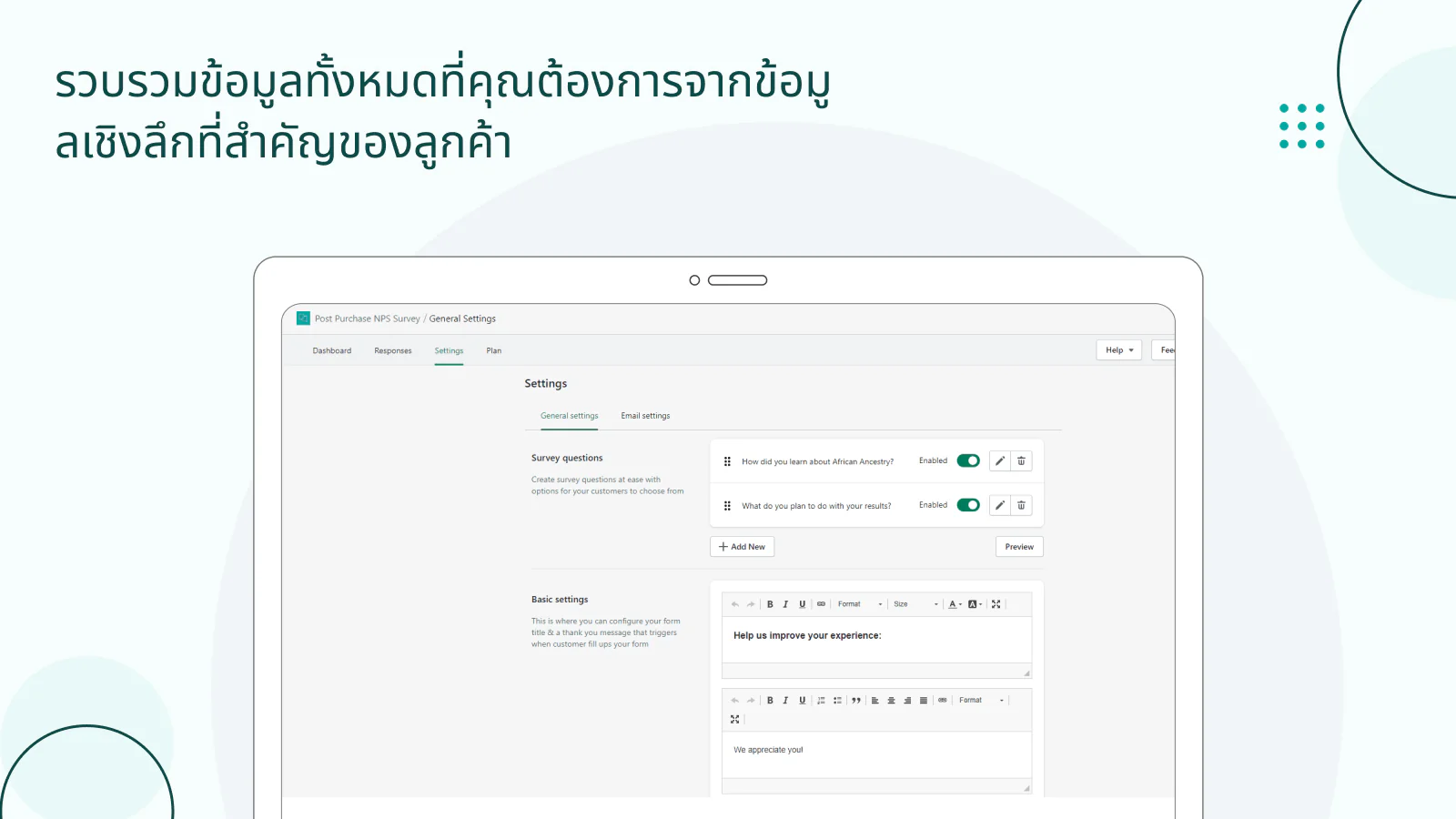Insert numbered list in thank you editor

pos(821,701)
